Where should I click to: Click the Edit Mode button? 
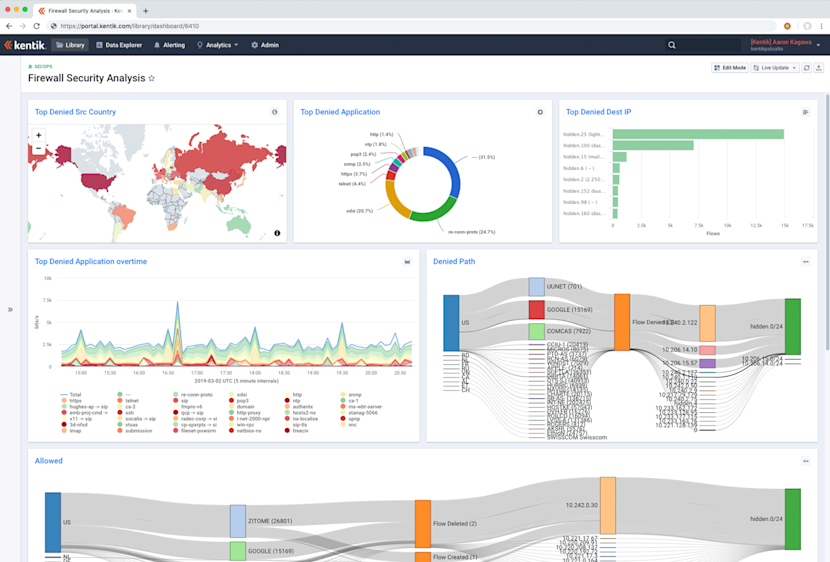click(x=730, y=68)
